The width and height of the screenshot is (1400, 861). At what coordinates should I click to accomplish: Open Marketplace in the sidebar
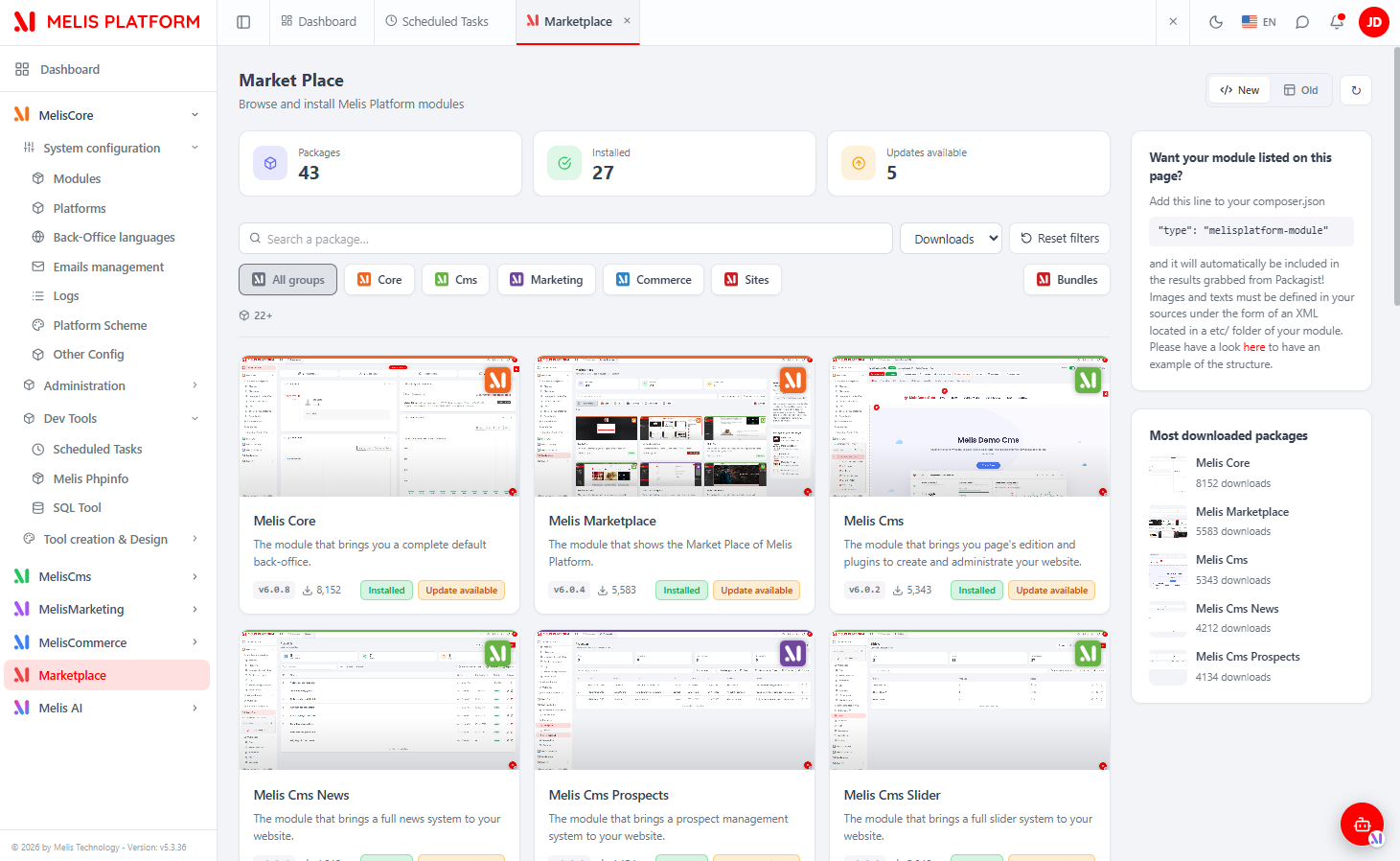[x=107, y=675]
